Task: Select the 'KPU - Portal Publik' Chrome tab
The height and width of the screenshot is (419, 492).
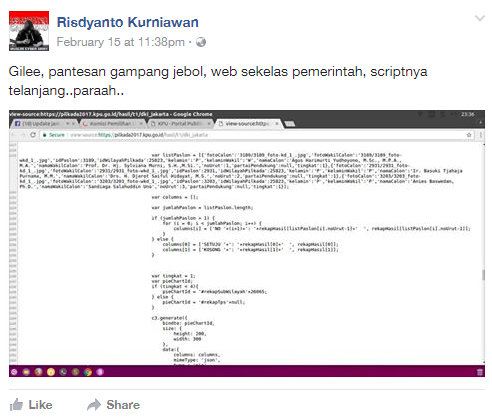Action: coord(180,124)
